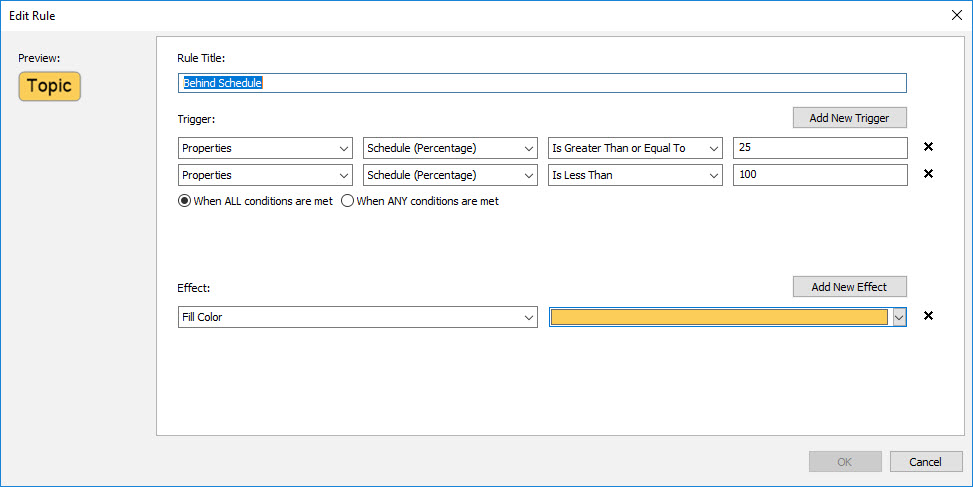Viewport: 973px width, 487px height.
Task: Open the orange fill color swatch picker
Action: (x=727, y=317)
